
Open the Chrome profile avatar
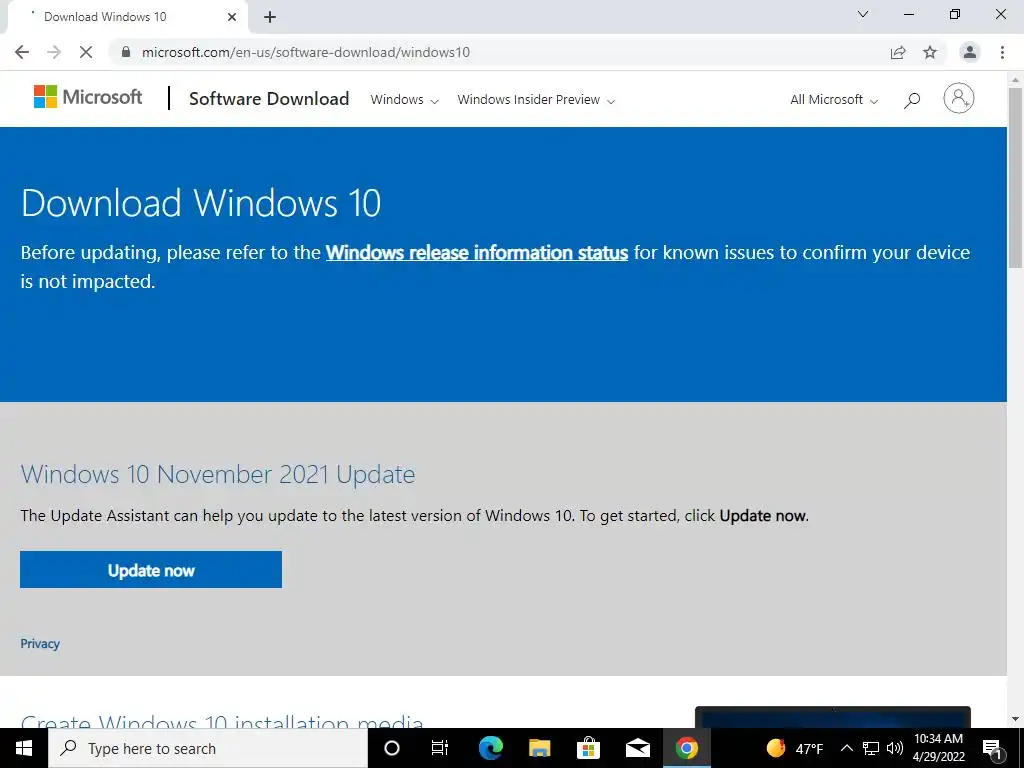970,52
